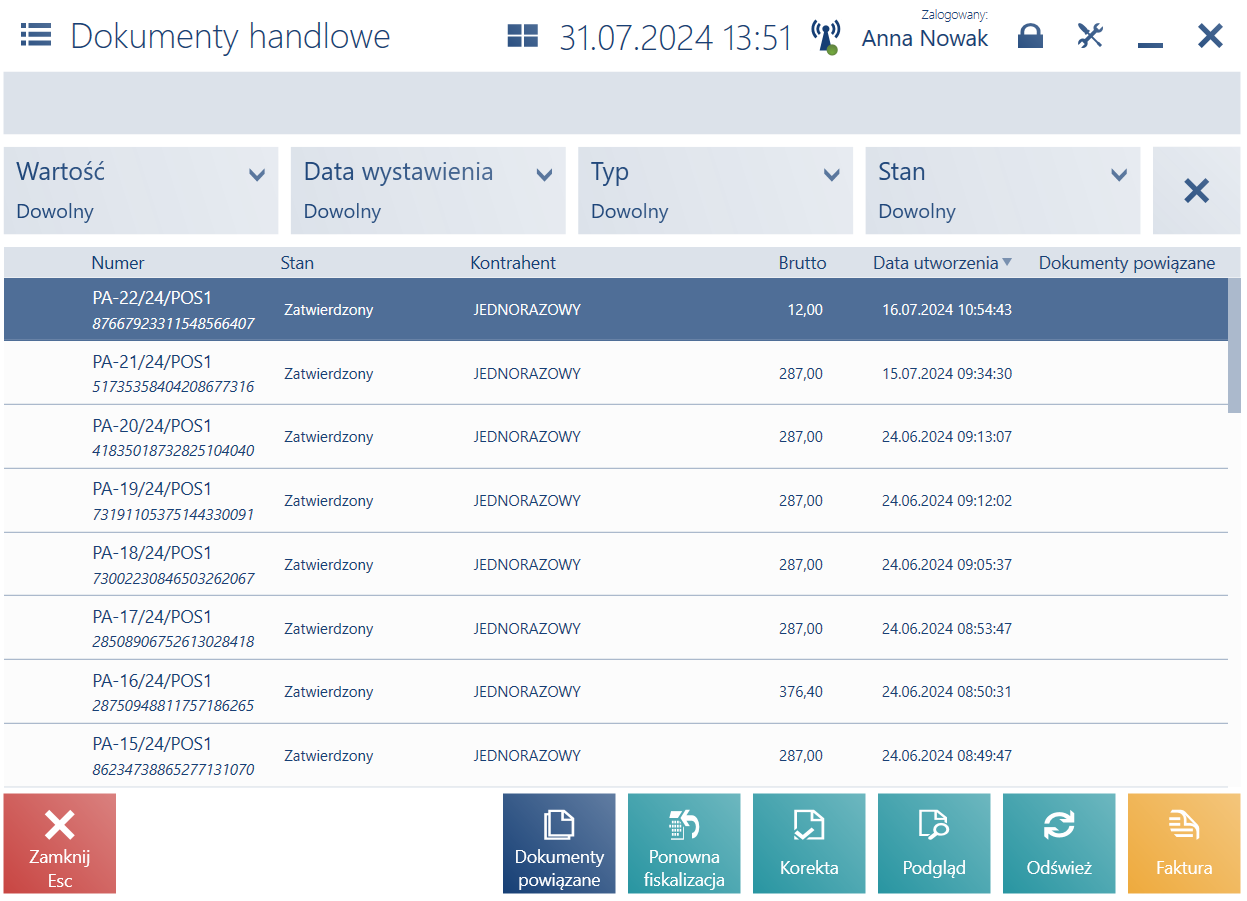Viewport: 1247px width, 901px height.
Task: Open the tile dashboard icon
Action: [522, 37]
